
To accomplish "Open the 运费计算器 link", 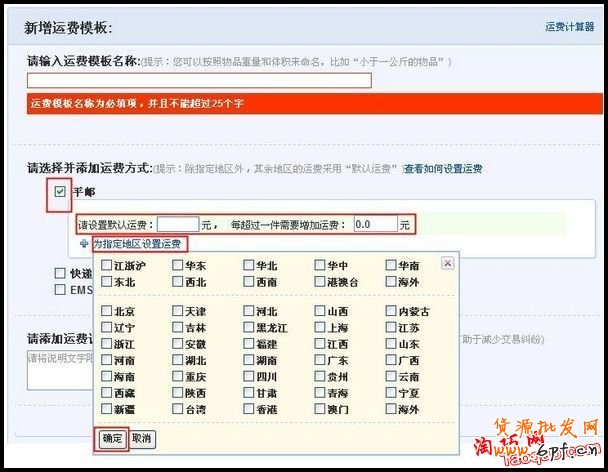I will 570,27.
